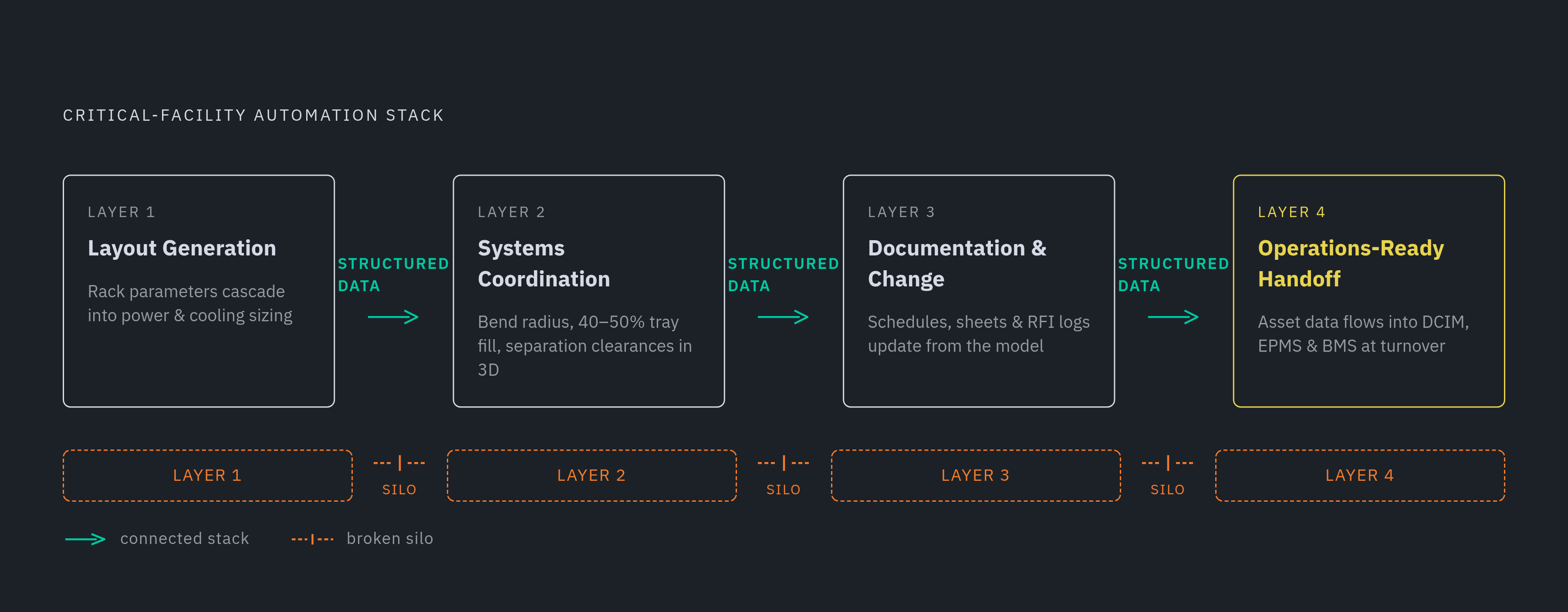Click the dashed orange "LAYER 4" silo box
Viewport: 1568px width, 612px height.
tap(1360, 476)
